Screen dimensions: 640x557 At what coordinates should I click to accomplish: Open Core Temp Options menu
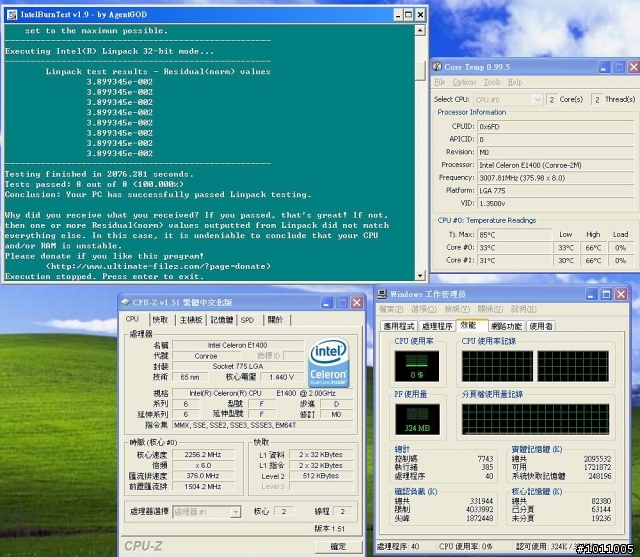pyautogui.click(x=464, y=82)
